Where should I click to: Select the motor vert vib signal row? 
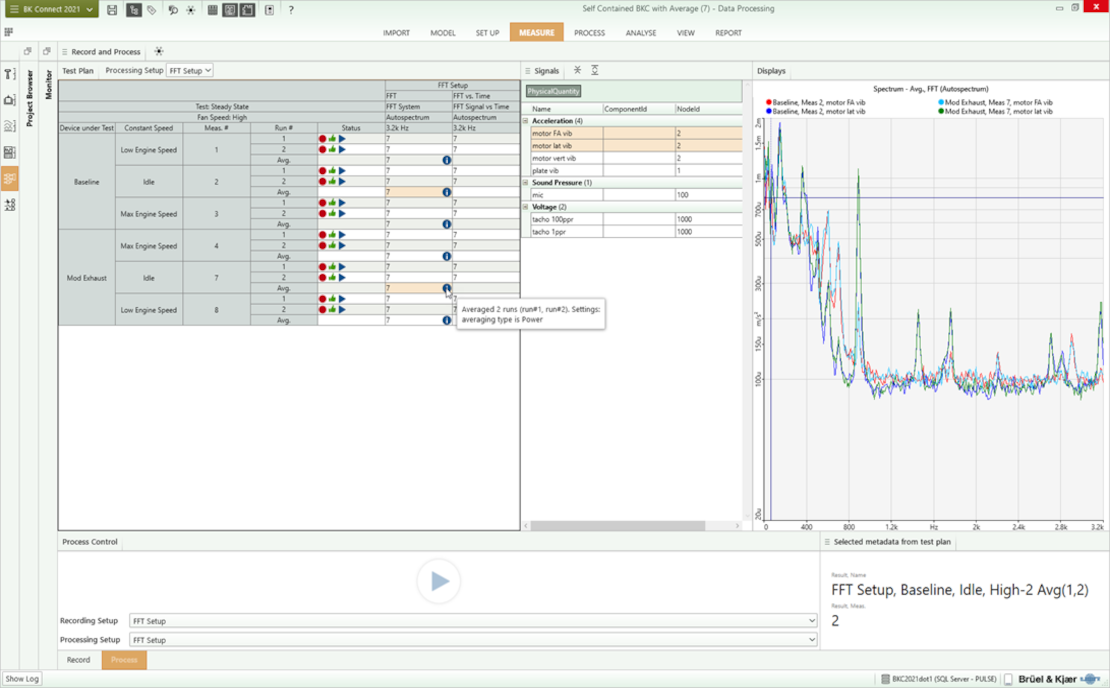pos(565,158)
